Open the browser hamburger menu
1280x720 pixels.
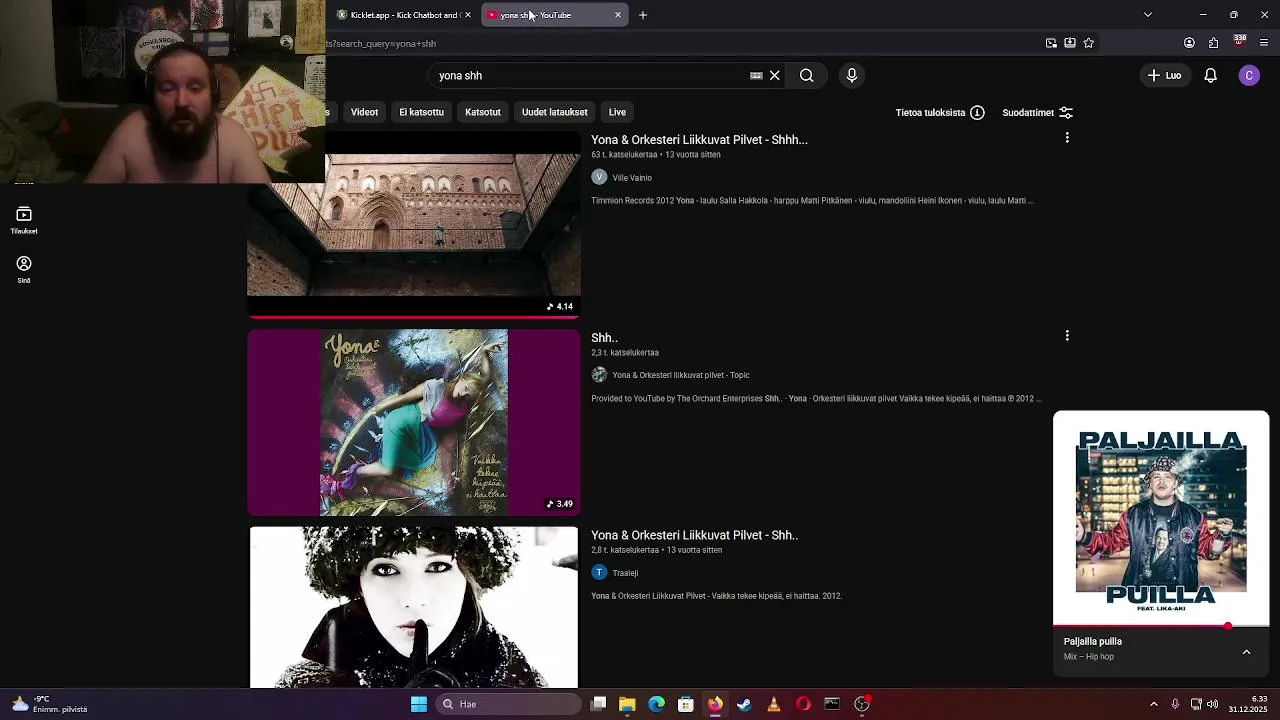(x=1264, y=43)
